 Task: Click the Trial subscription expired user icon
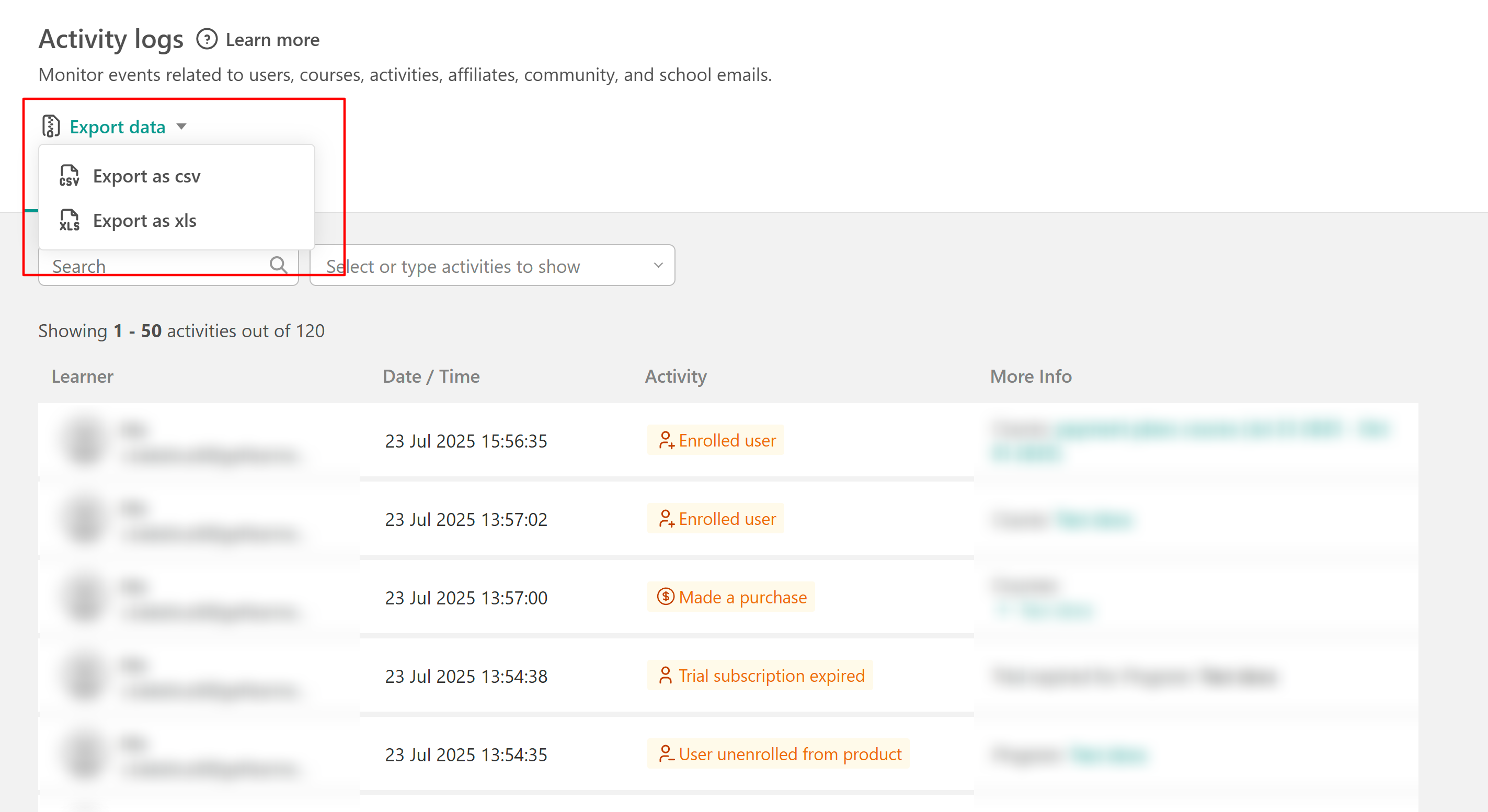(x=666, y=675)
